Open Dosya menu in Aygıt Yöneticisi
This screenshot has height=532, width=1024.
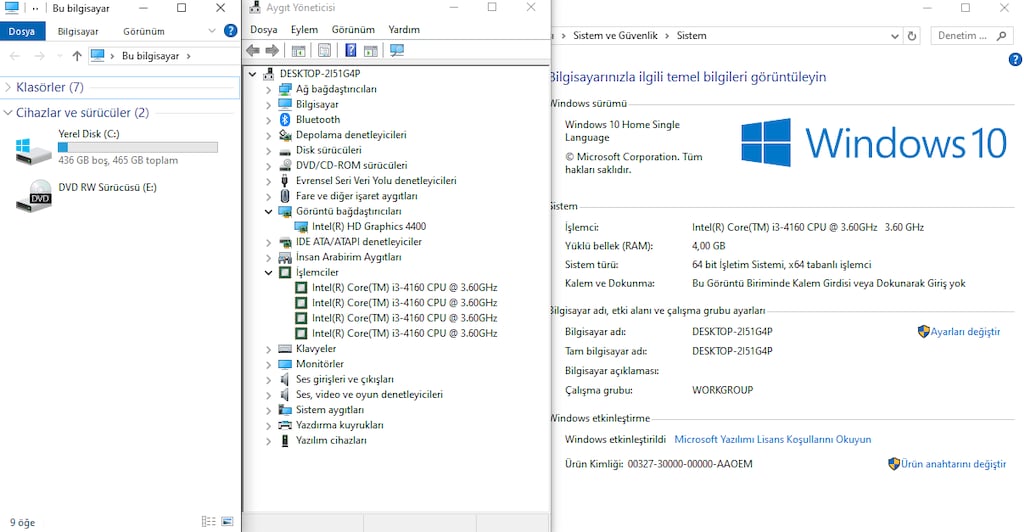coord(264,29)
